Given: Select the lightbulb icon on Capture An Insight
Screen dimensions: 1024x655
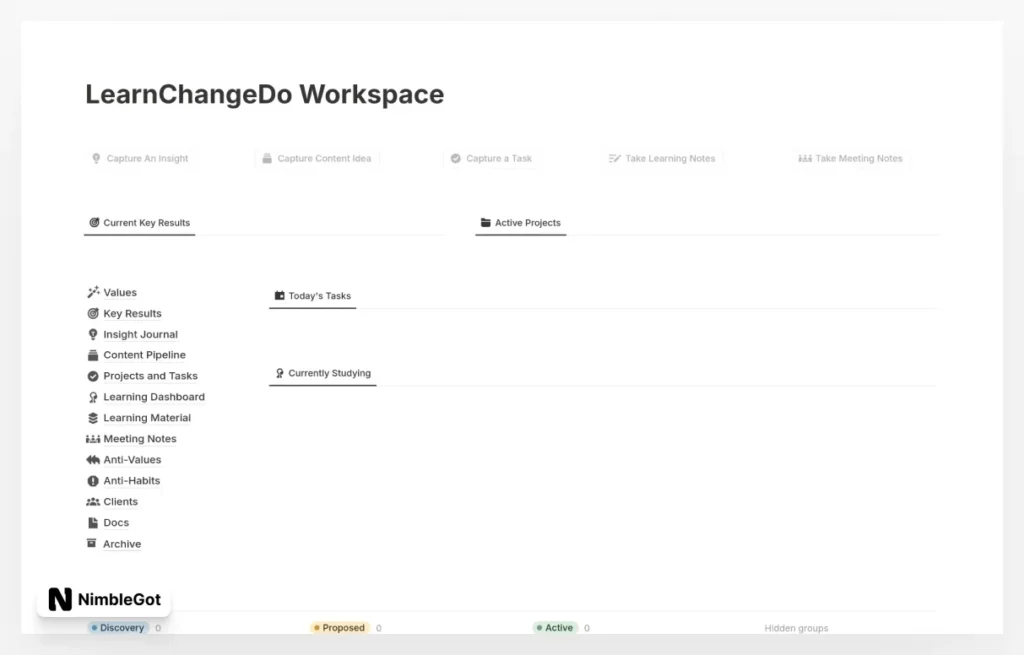Looking at the screenshot, I should tap(95, 158).
